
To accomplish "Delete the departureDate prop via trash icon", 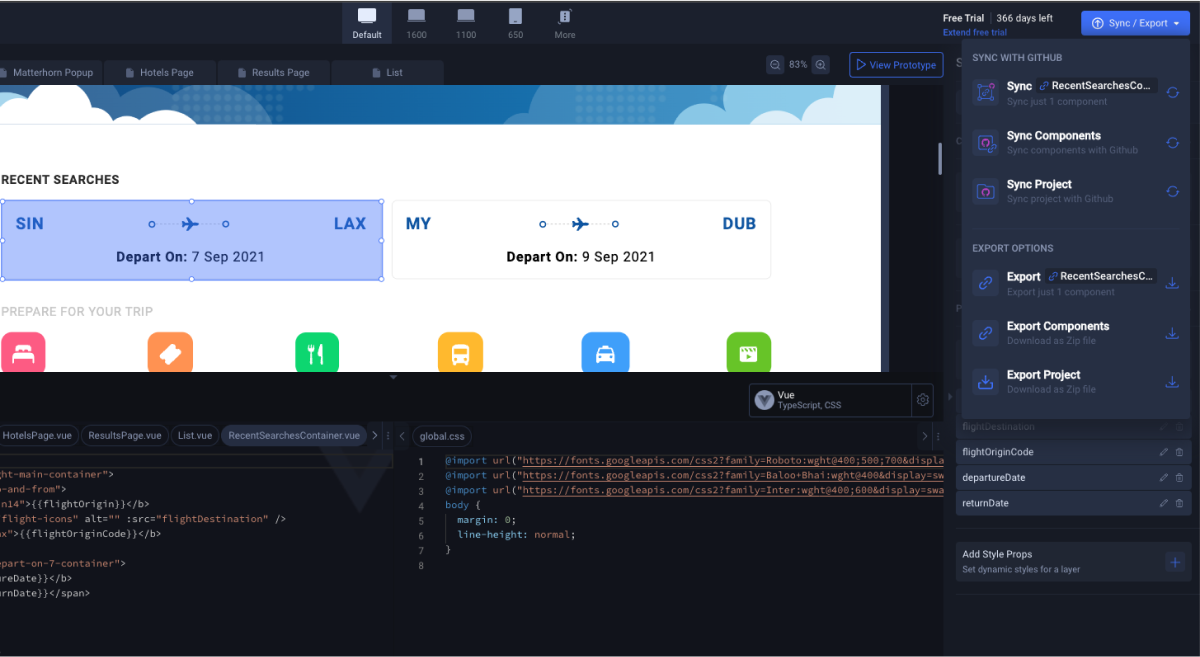I will coord(1178,477).
